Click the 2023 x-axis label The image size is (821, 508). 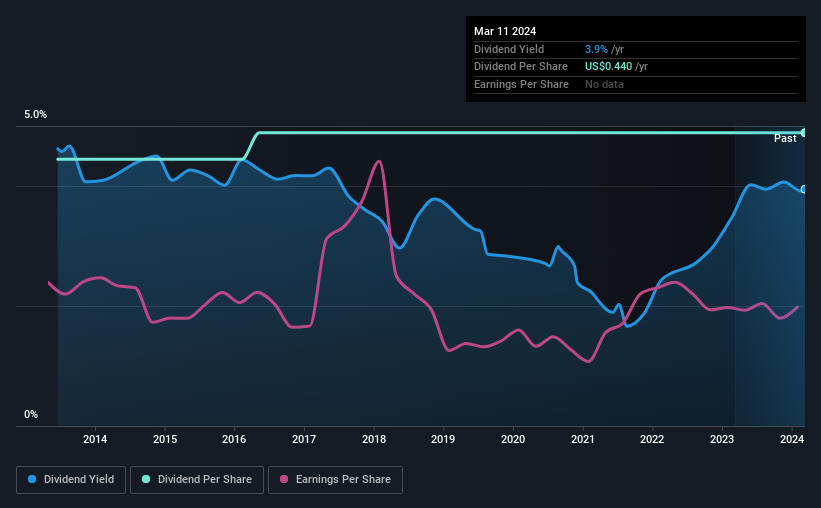pyautogui.click(x=722, y=439)
